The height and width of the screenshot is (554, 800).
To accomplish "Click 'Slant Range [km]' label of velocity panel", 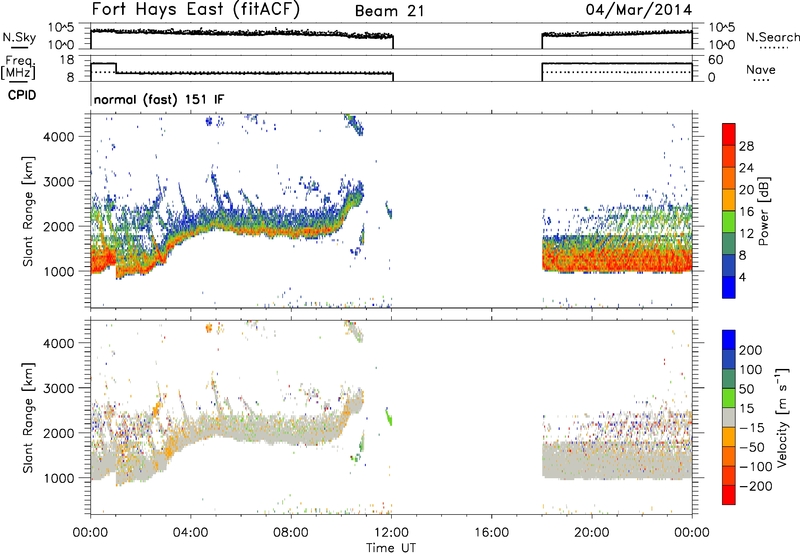I will (28, 417).
